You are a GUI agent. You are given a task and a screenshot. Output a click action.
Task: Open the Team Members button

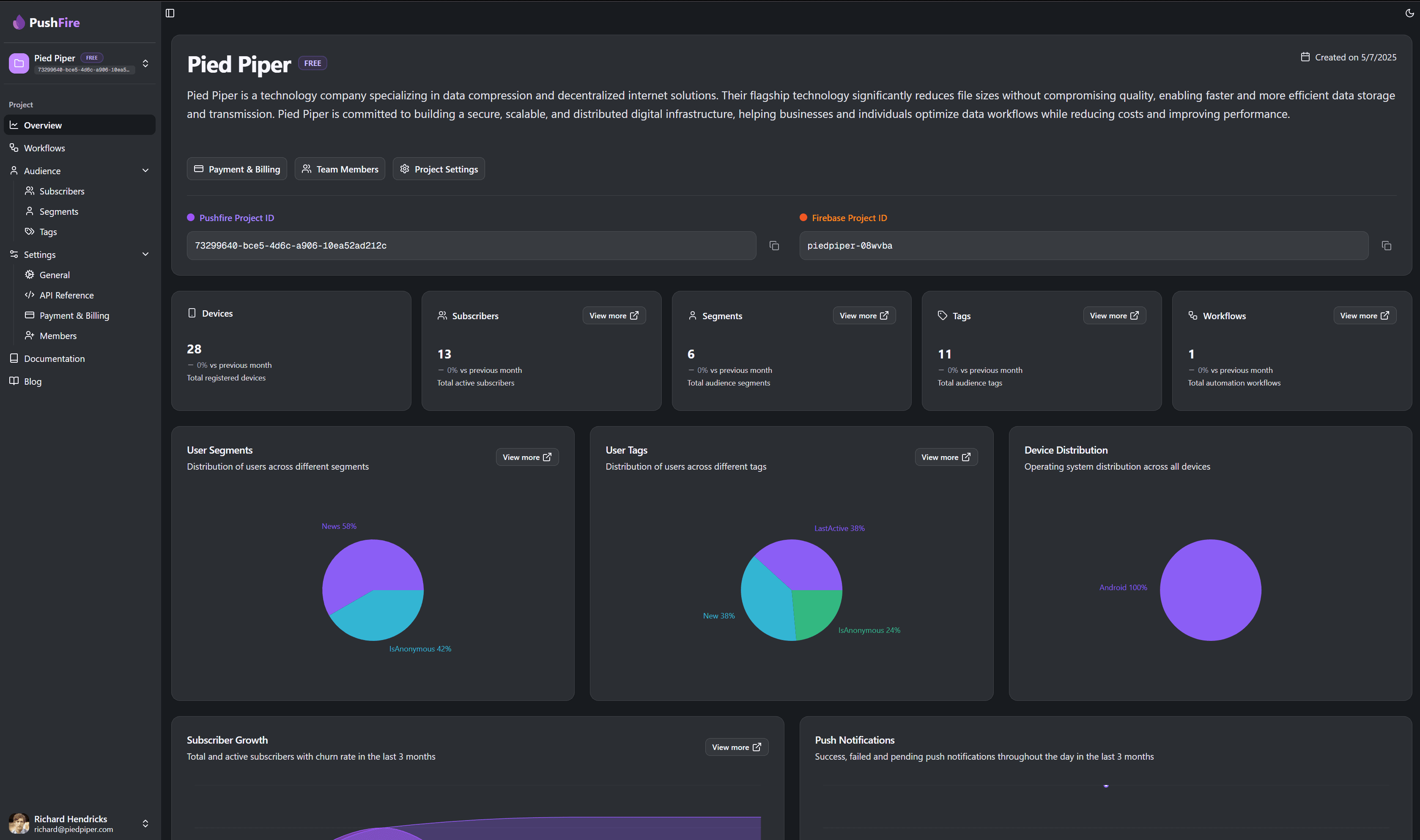pos(340,169)
